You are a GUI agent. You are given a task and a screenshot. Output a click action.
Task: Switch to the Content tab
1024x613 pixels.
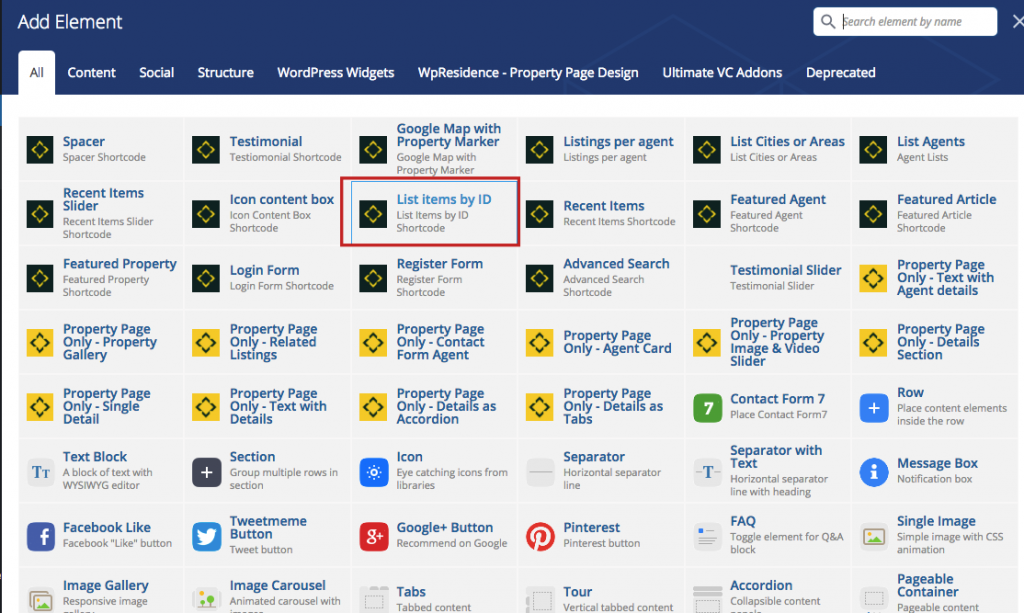91,73
